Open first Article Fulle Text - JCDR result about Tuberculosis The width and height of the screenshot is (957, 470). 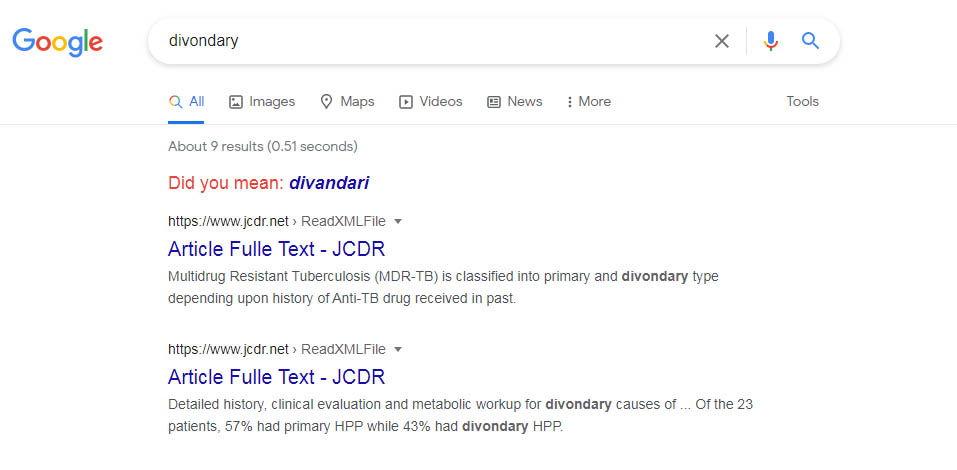[x=276, y=249]
